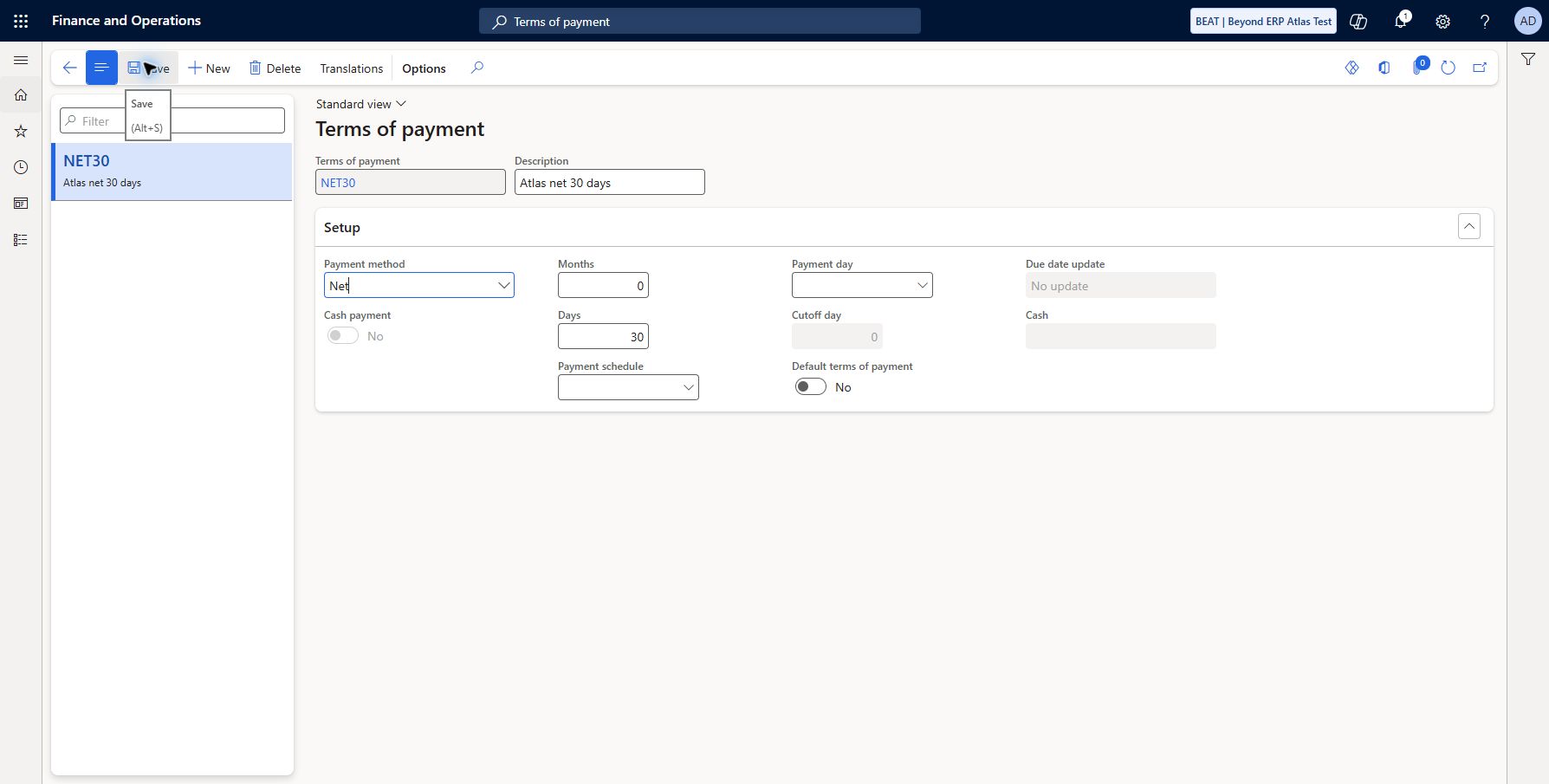Open form in new window icon
This screenshot has height=784, width=1549.
click(1480, 68)
